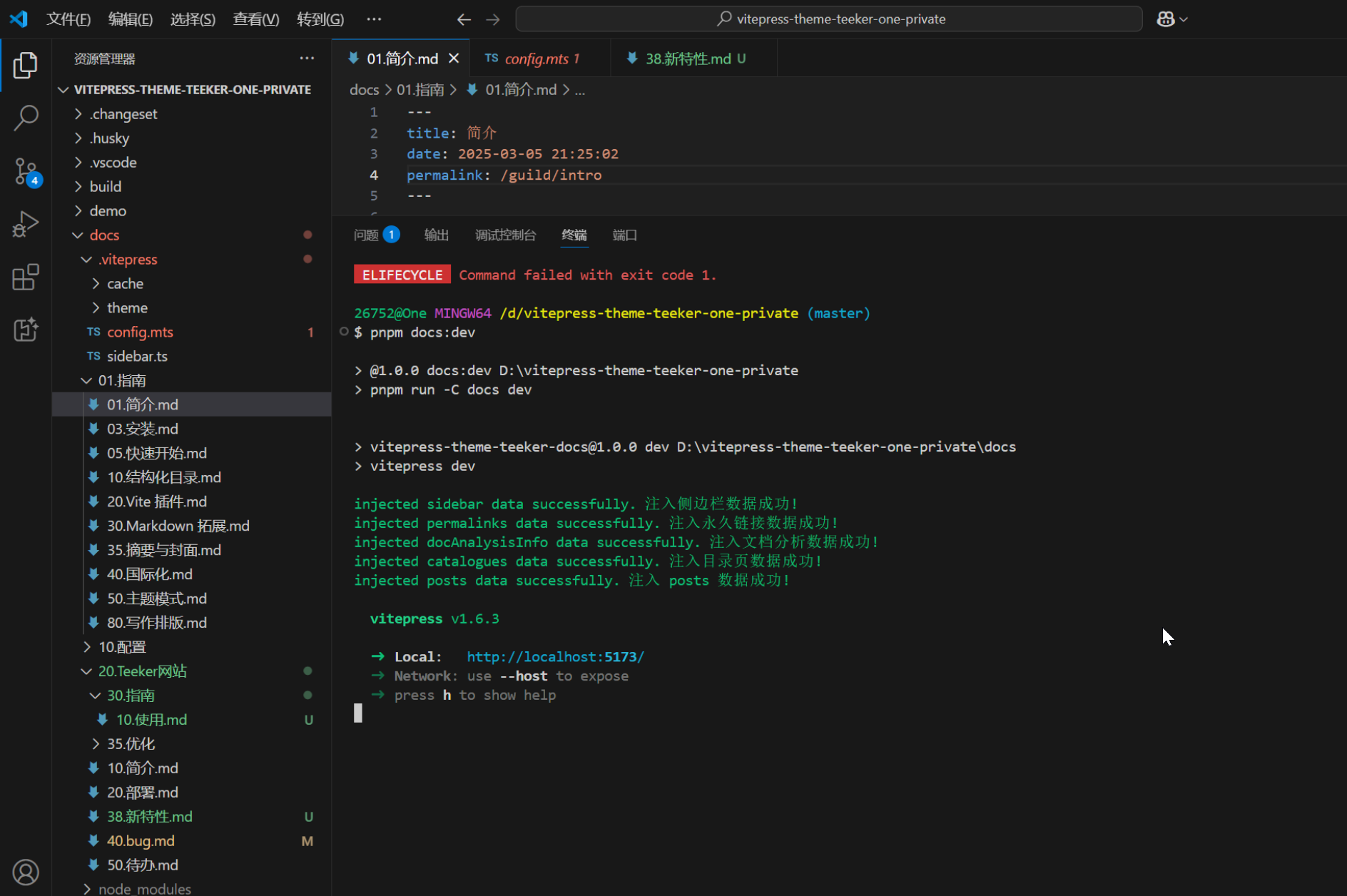Viewport: 1347px width, 896px height.
Task: Open the http://localhost:5173/ link in terminal
Action: pyautogui.click(x=555, y=656)
